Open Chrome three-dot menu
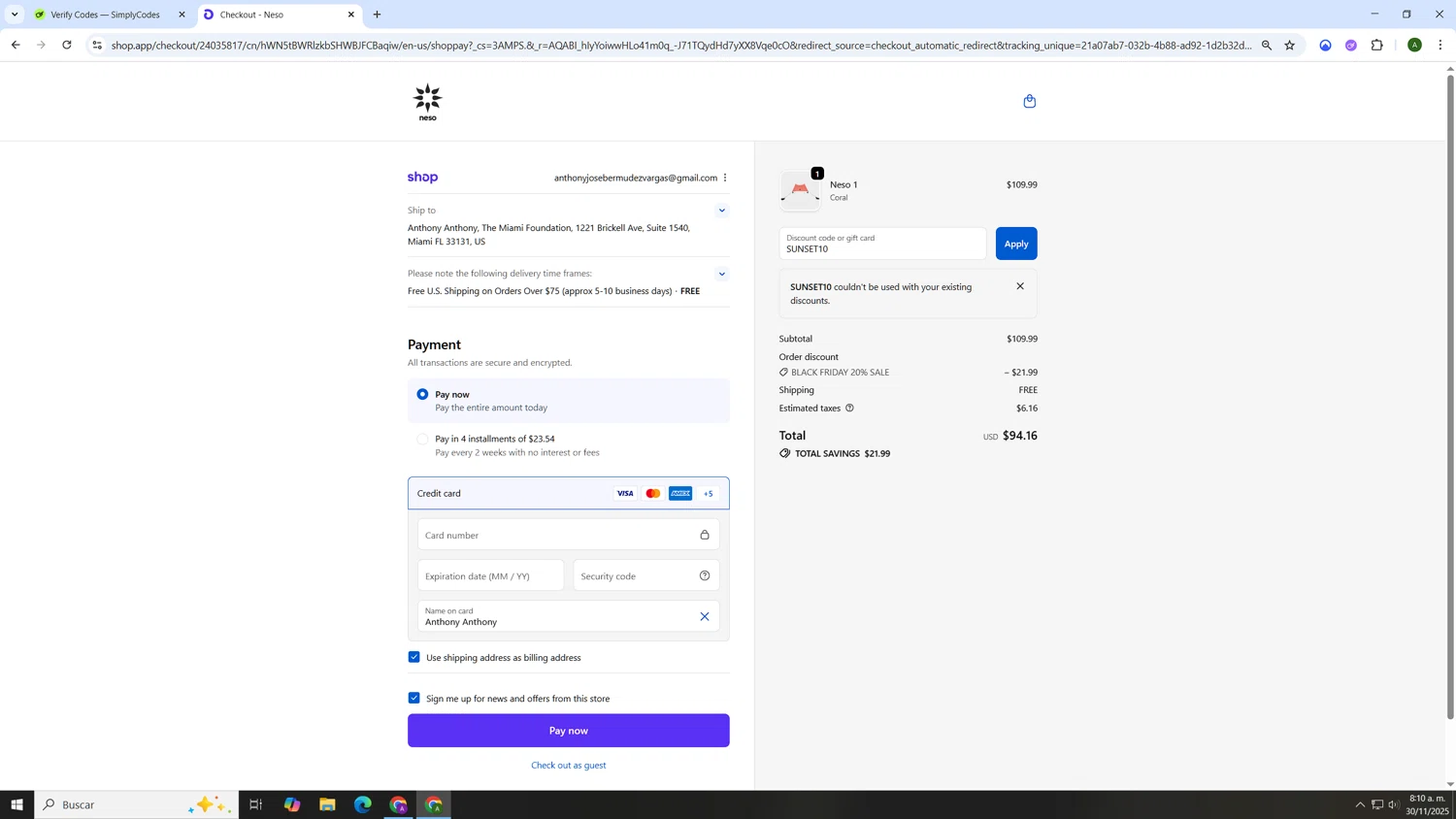 [1440, 45]
